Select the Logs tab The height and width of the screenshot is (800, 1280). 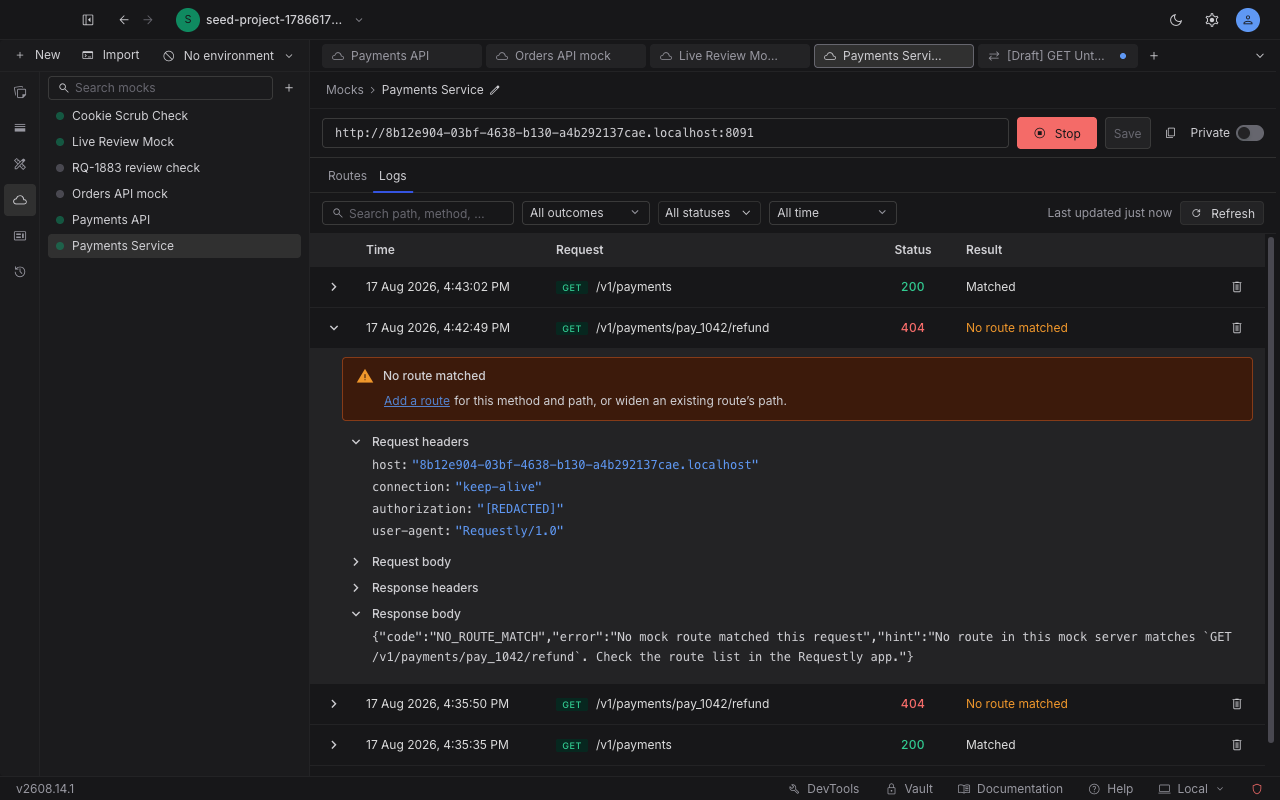(392, 176)
